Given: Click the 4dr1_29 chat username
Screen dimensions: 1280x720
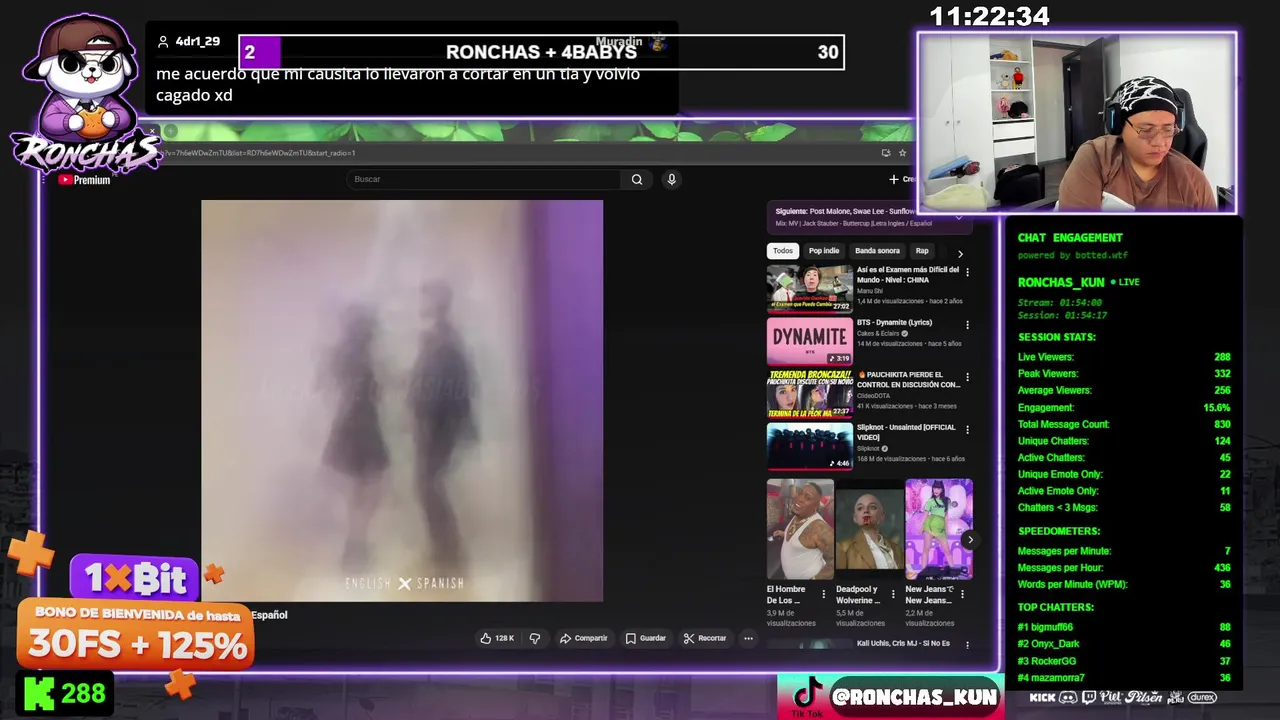Looking at the screenshot, I should pyautogui.click(x=197, y=41).
